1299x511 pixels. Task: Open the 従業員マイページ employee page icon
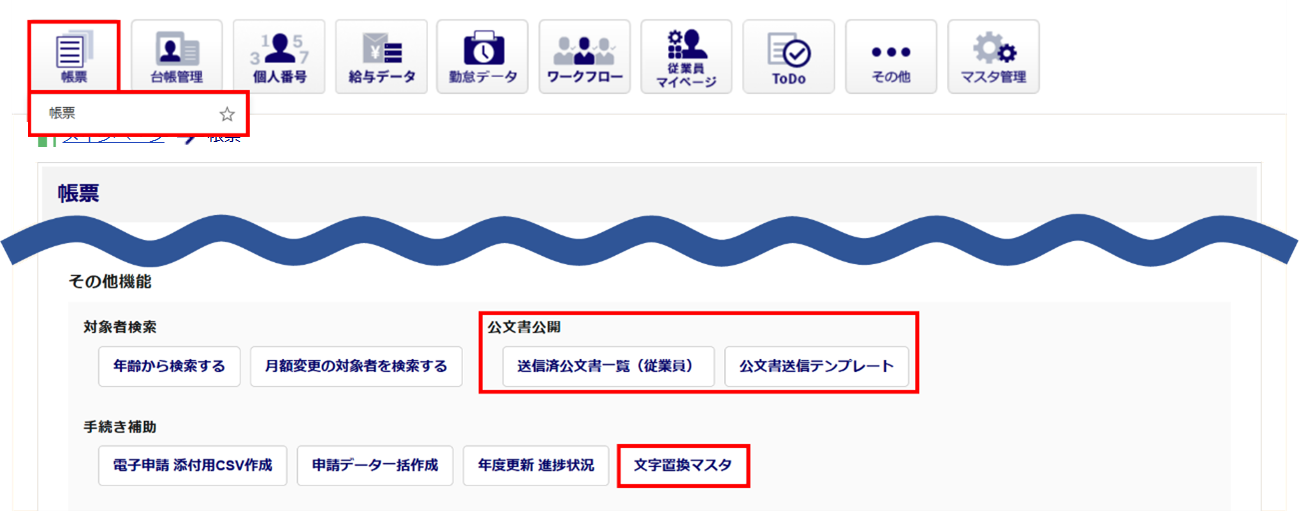(687, 56)
